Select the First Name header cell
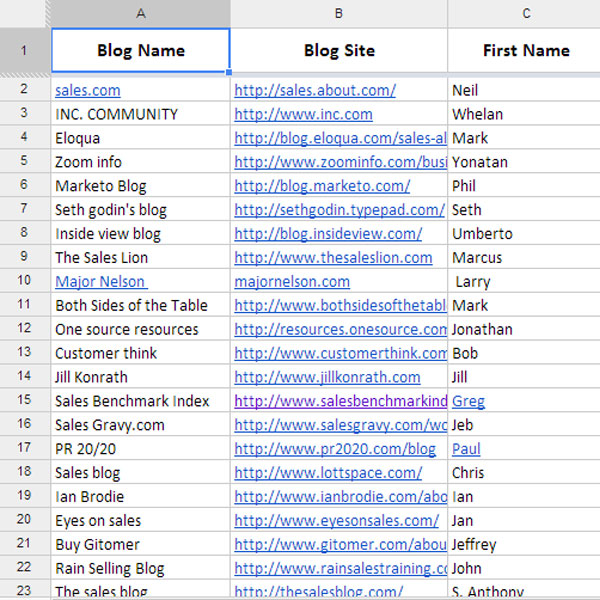Screen dimensions: 600x600 [525, 50]
